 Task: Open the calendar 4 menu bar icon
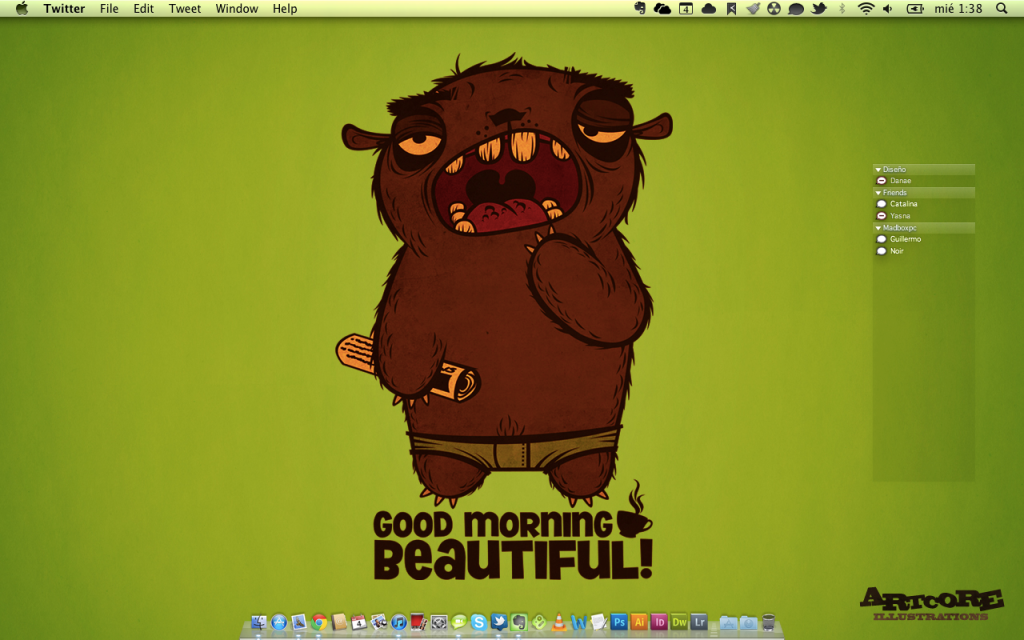tap(686, 8)
